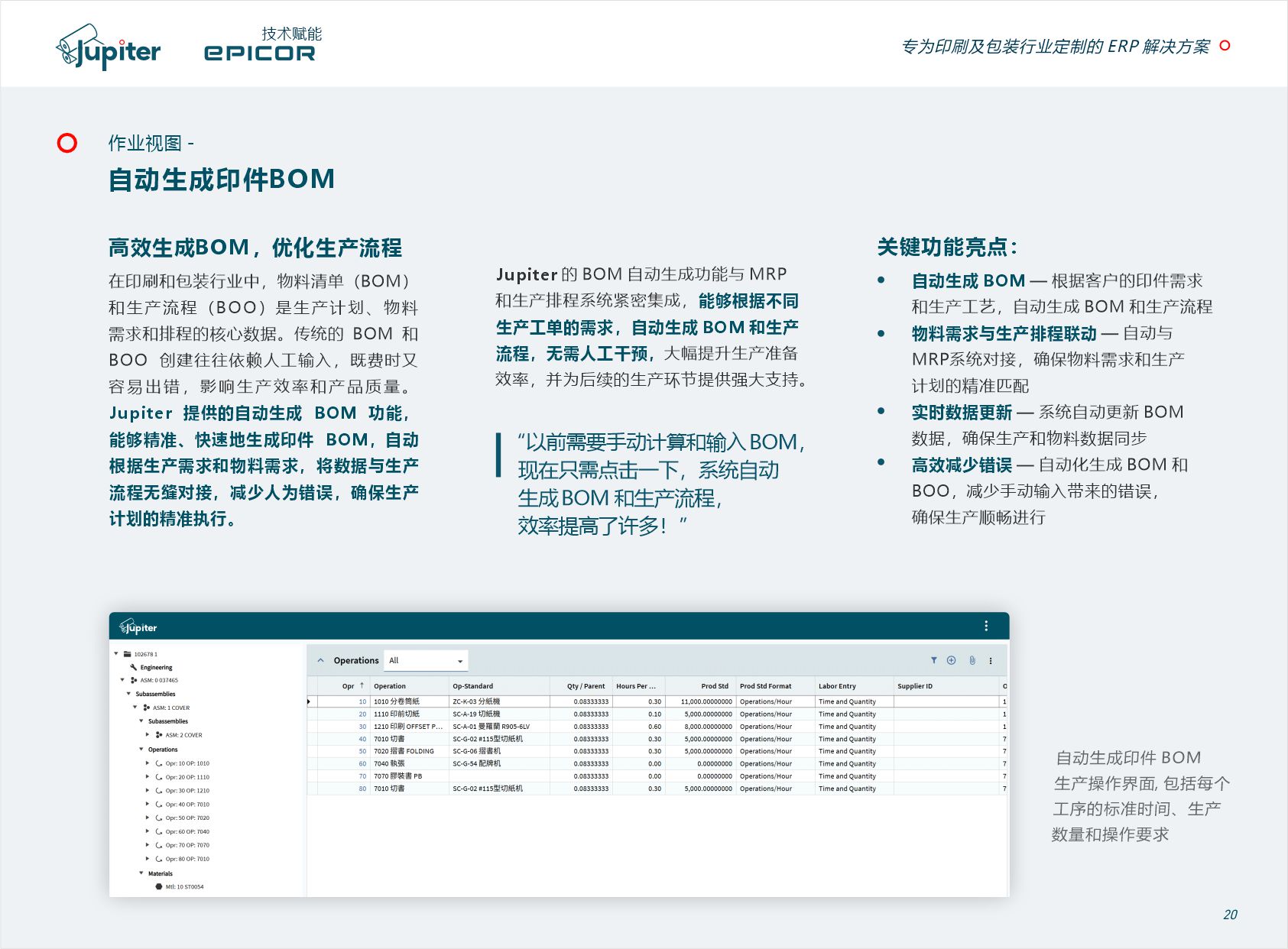Open the Operations filter dropdown showing All
Viewport: 1288px width, 949px height.
point(427,661)
